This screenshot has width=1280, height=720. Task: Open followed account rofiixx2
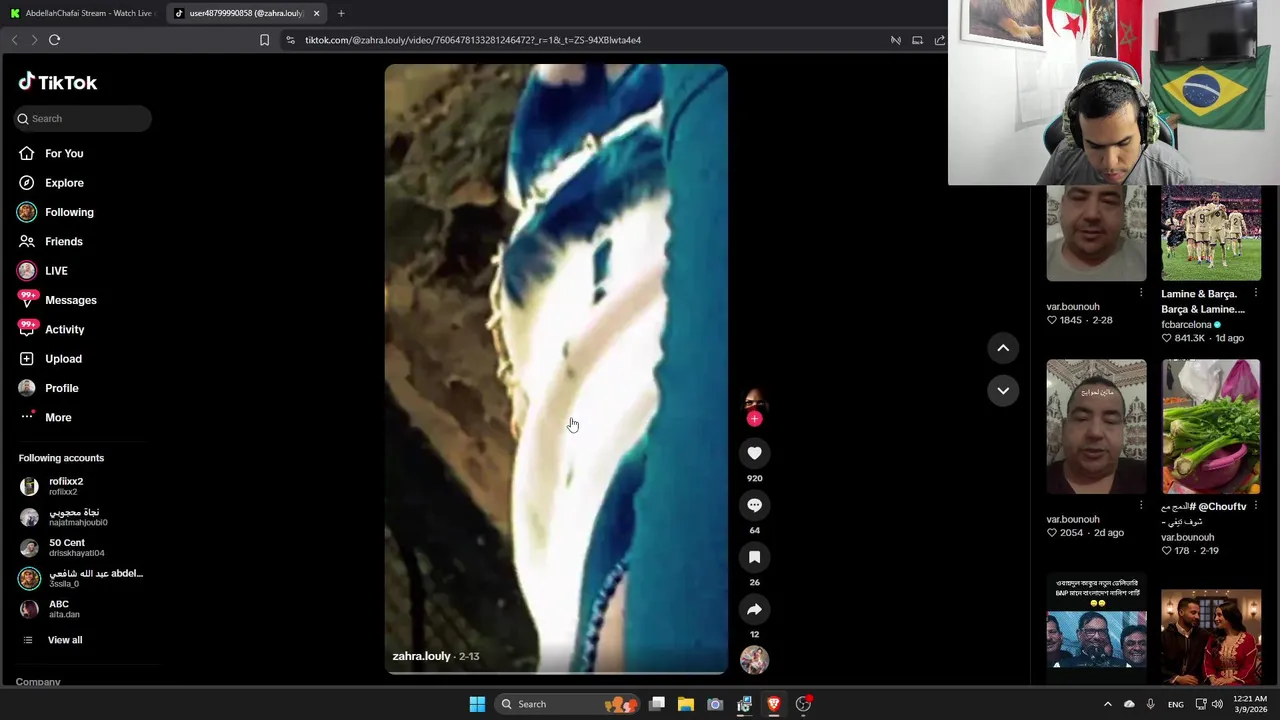(x=66, y=486)
